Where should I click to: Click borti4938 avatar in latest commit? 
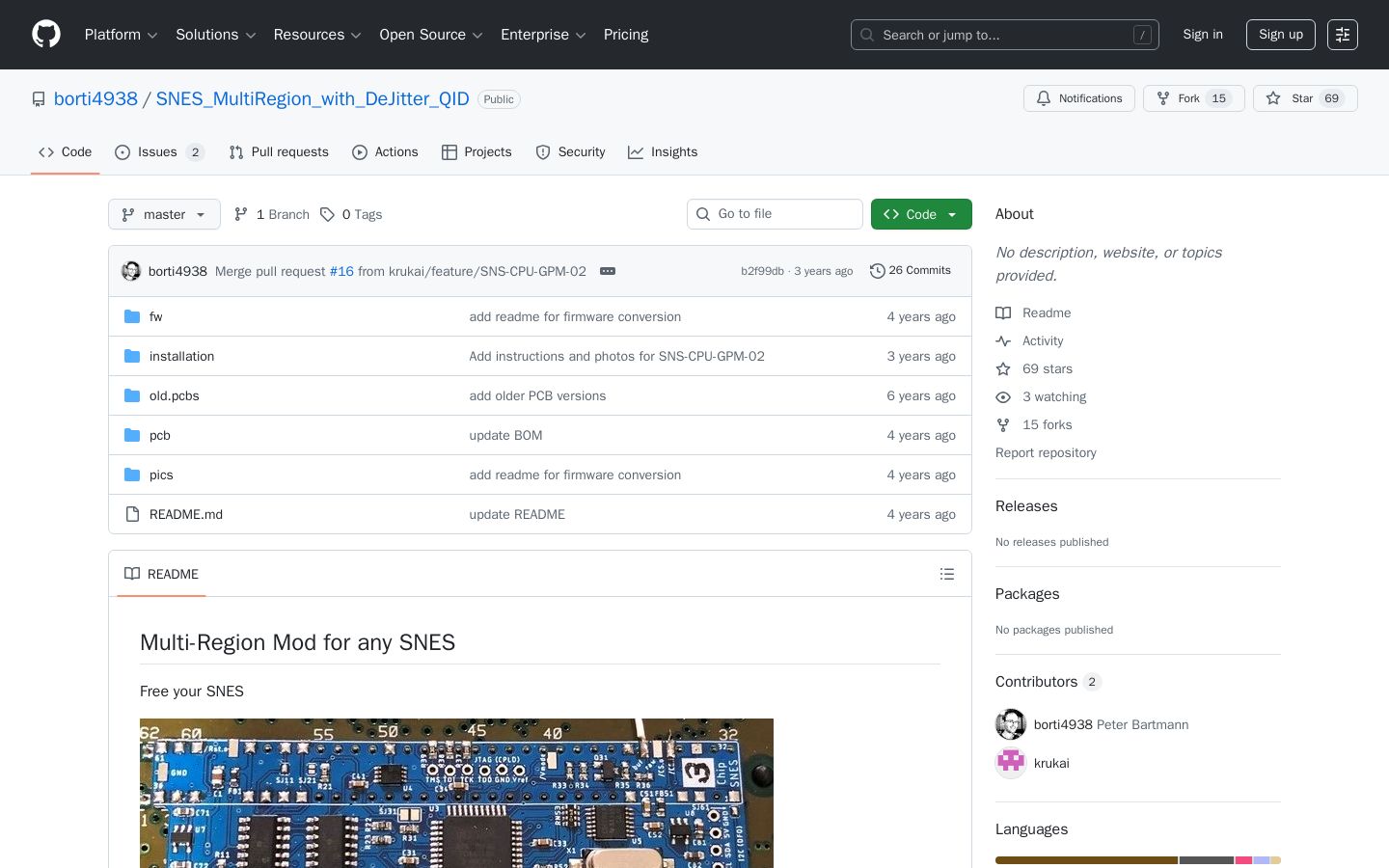click(131, 271)
